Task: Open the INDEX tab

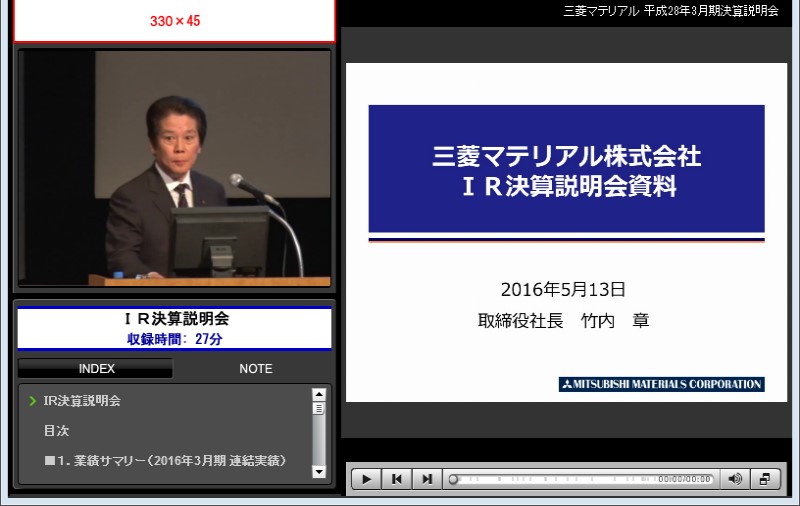Action: [x=96, y=368]
